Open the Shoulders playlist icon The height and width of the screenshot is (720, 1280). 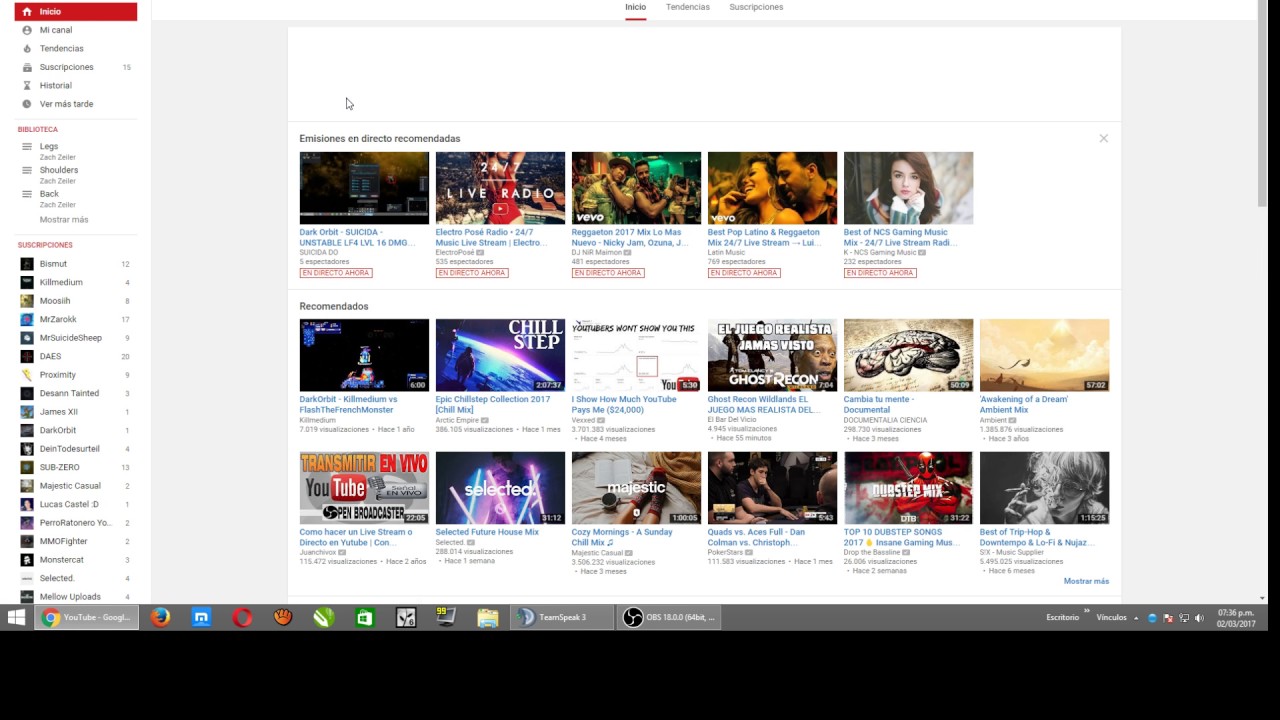(x=27, y=171)
